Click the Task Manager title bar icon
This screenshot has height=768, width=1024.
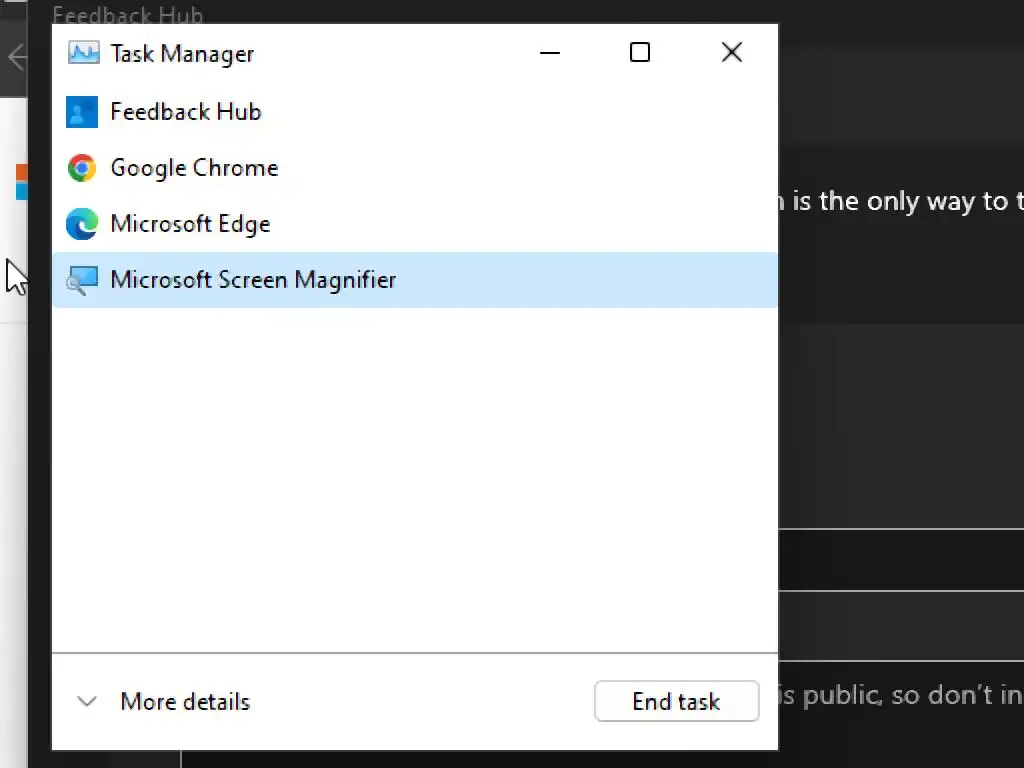[x=83, y=53]
